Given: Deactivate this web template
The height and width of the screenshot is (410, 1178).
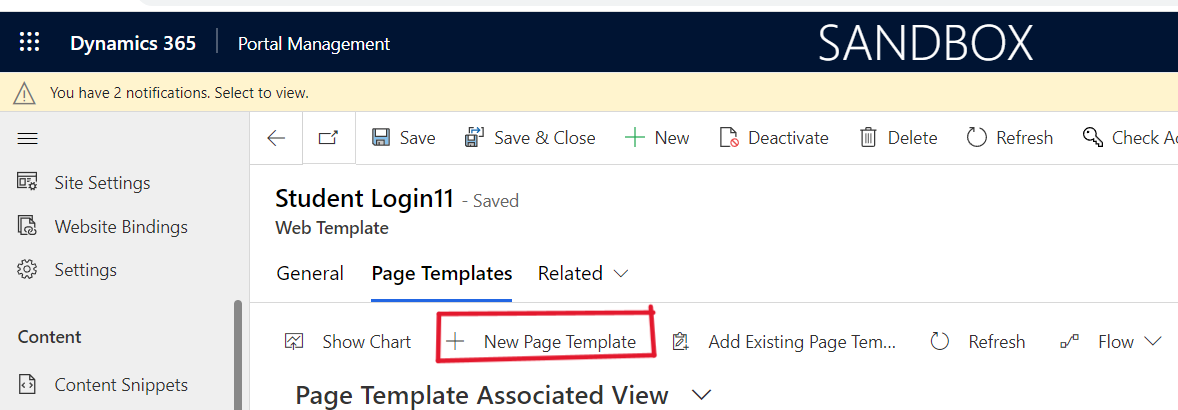Looking at the screenshot, I should click(x=774, y=138).
